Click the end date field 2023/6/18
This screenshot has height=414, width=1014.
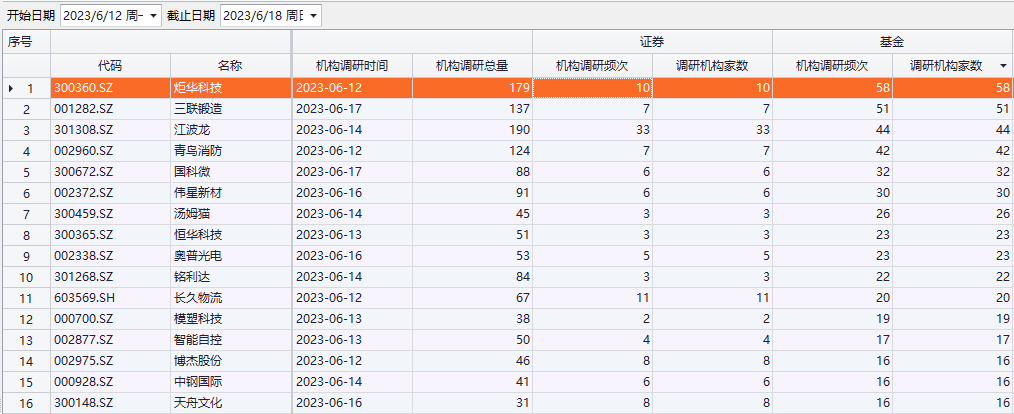pyautogui.click(x=263, y=16)
